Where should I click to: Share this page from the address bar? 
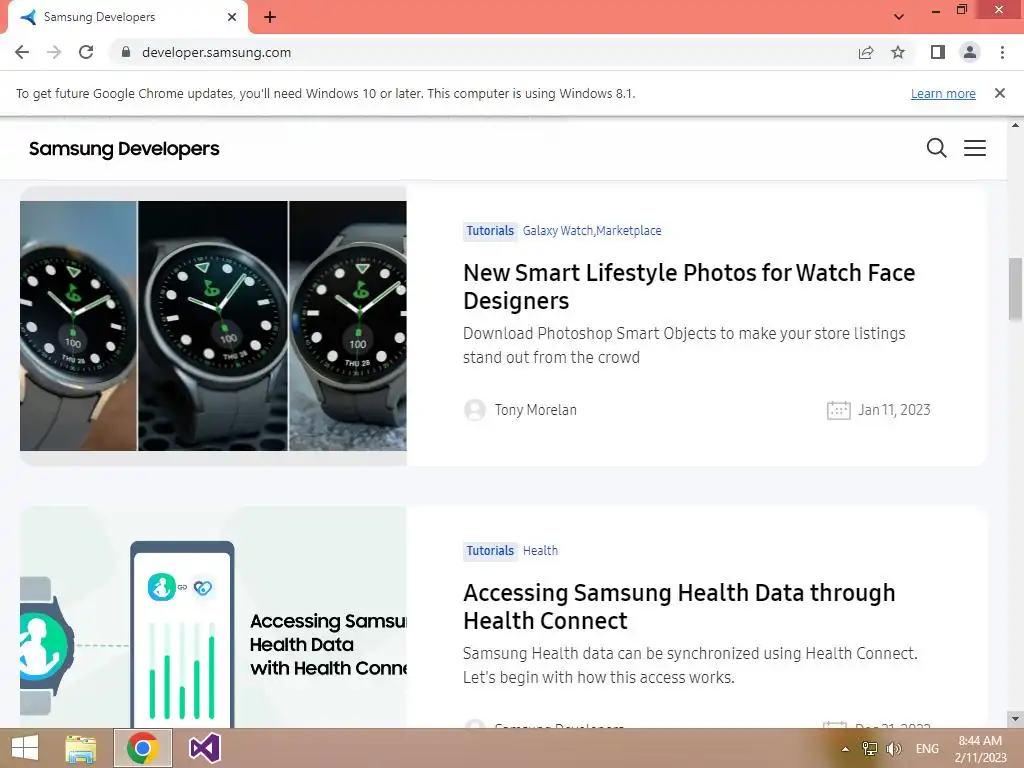(x=866, y=52)
